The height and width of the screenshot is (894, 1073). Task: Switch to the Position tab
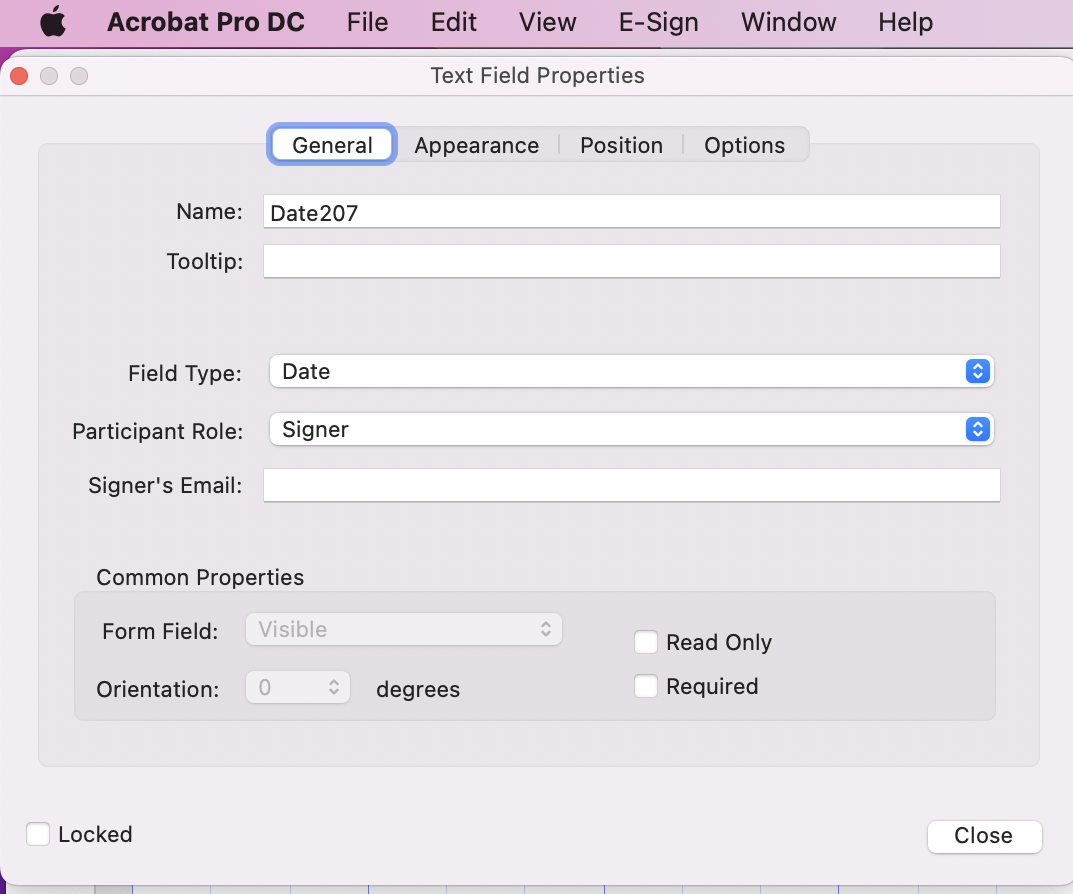[x=621, y=145]
